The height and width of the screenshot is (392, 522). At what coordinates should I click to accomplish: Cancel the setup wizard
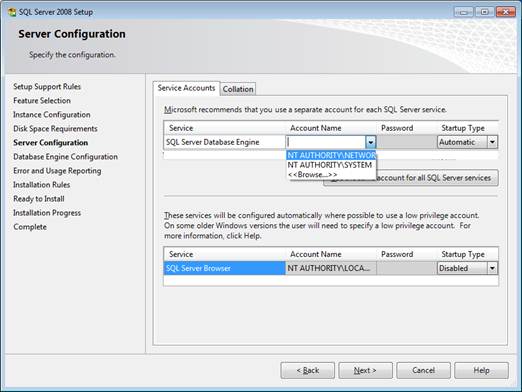pyautogui.click(x=423, y=370)
